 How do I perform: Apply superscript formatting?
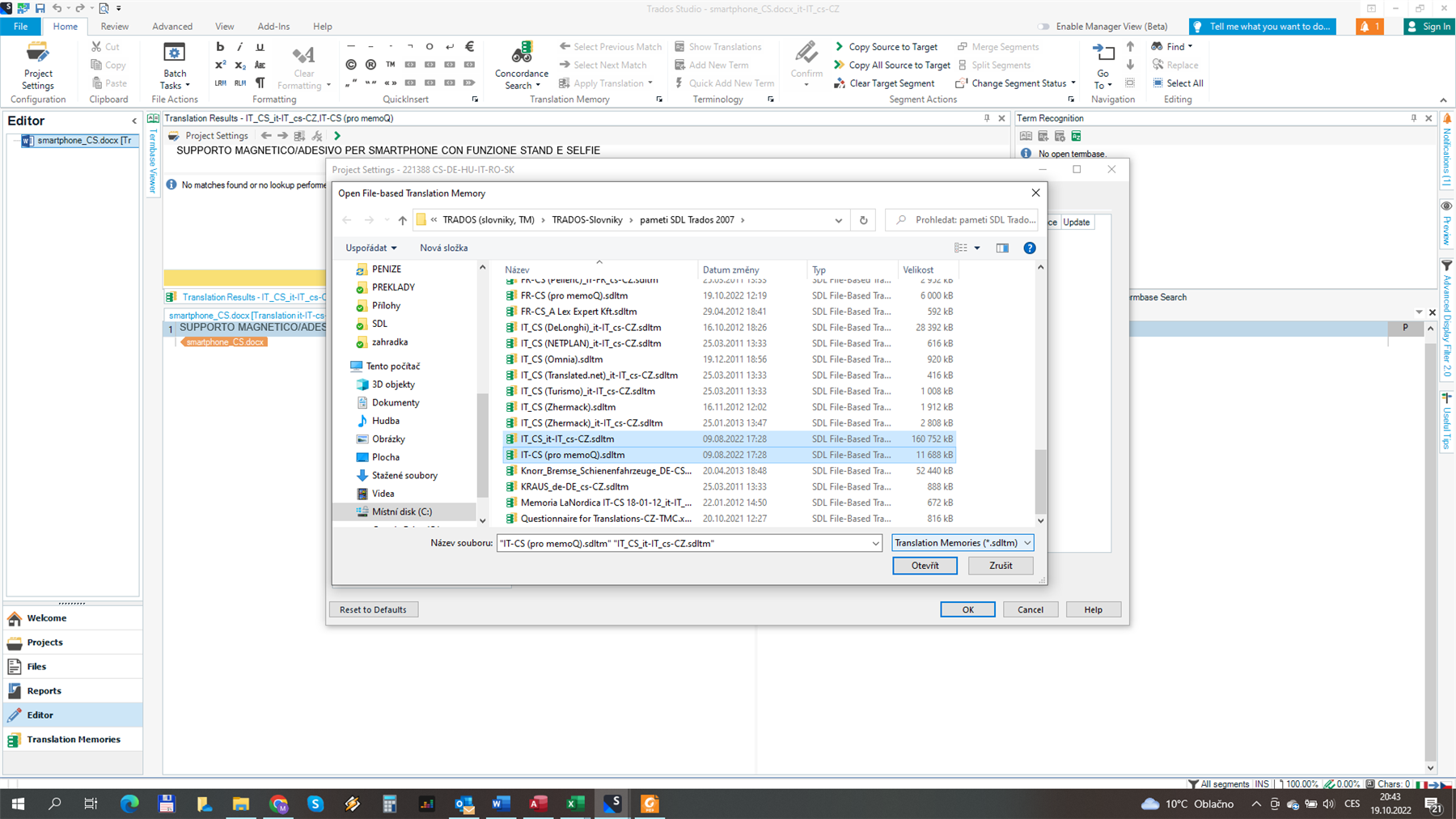point(220,65)
